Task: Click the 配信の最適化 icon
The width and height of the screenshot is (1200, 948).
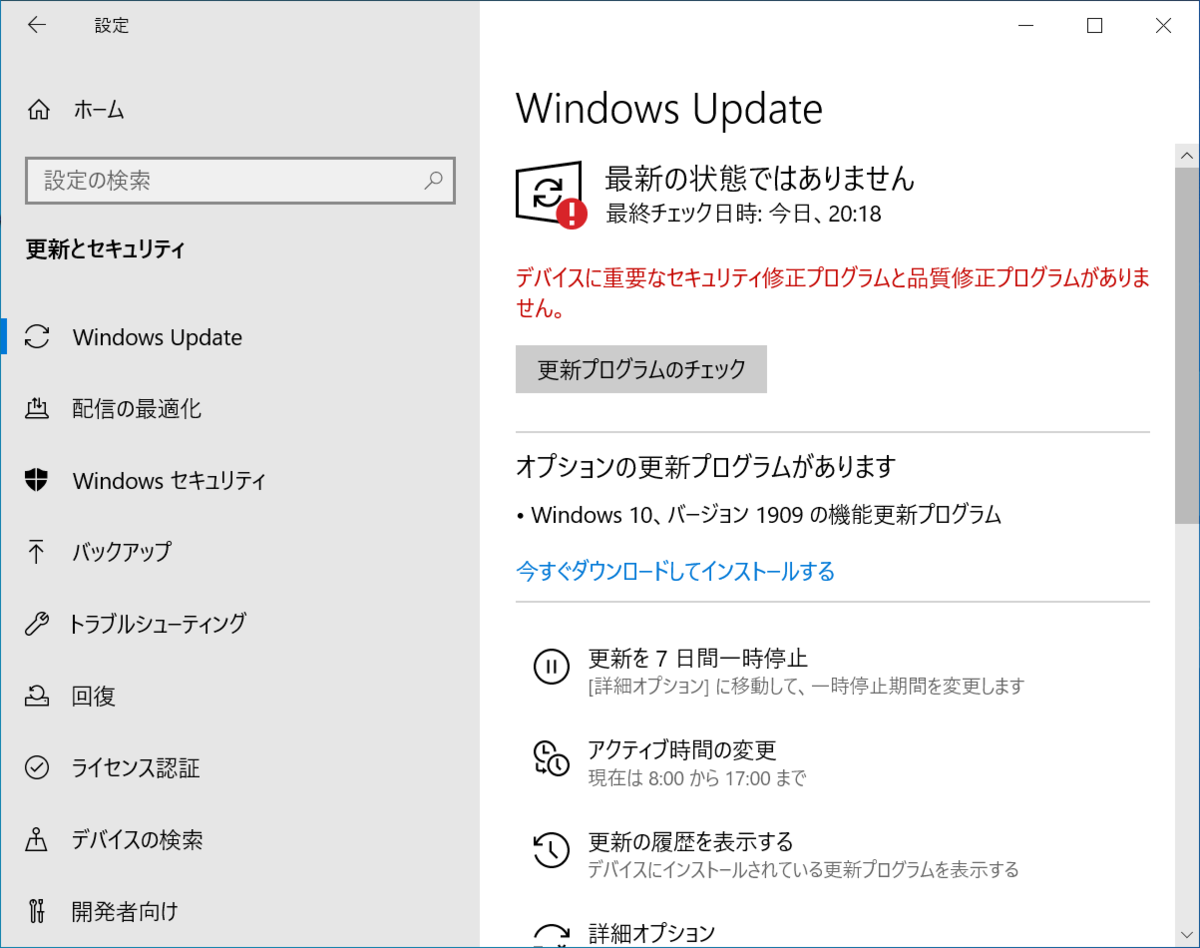Action: click(37, 408)
